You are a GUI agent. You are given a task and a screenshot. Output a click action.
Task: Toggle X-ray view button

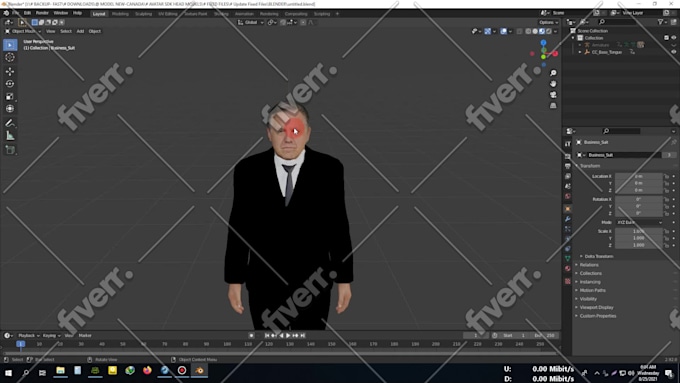coord(519,31)
